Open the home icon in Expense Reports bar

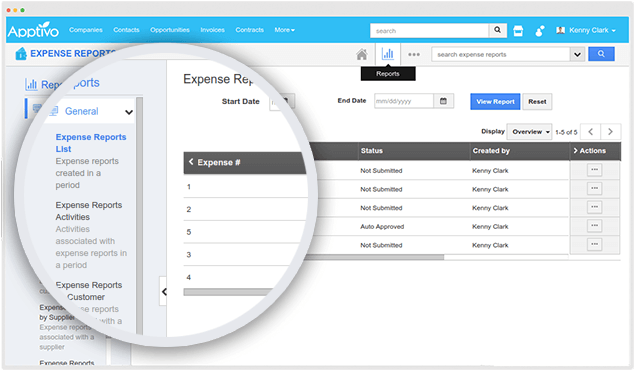(x=362, y=54)
